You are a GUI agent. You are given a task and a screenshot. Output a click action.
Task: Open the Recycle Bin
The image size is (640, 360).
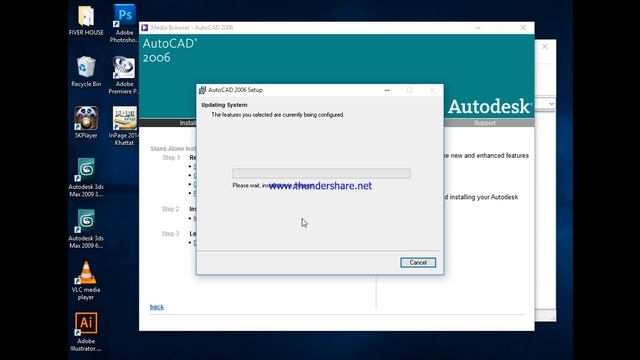click(86, 71)
